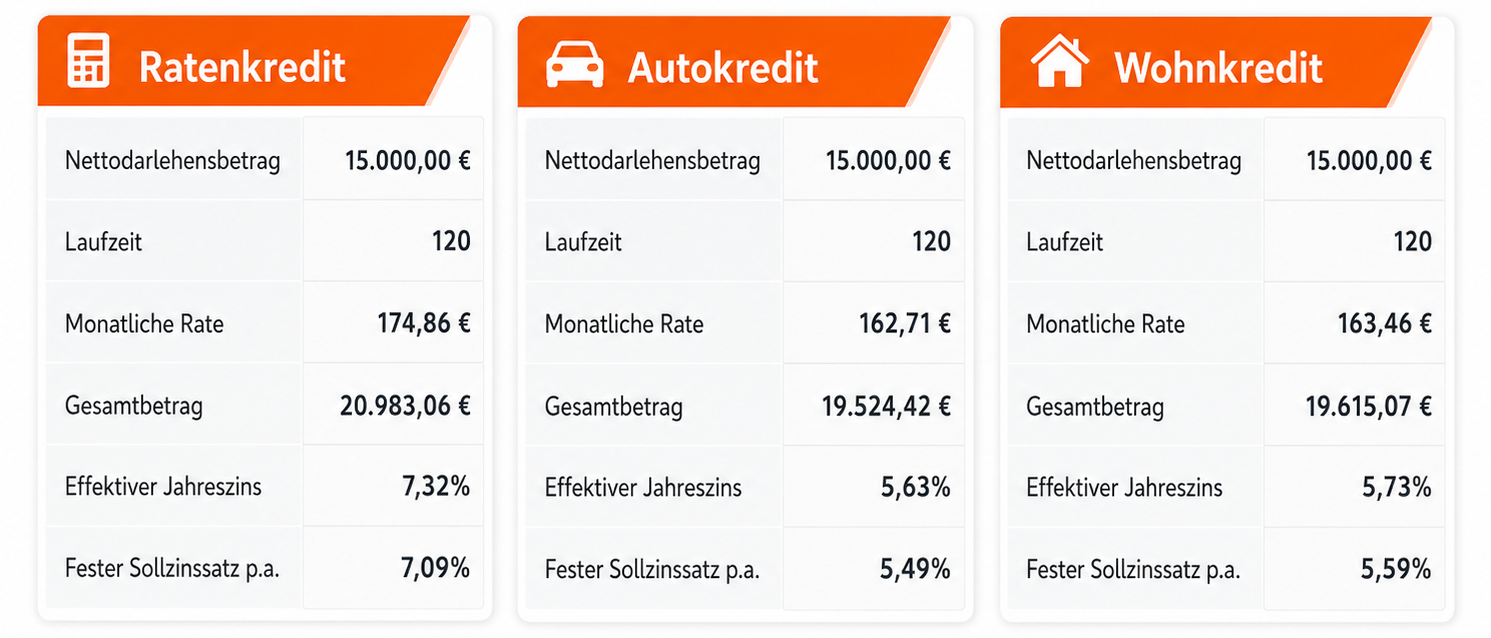The height and width of the screenshot is (638, 1491).
Task: Select Wohnkredit Sollzinssatz value 5,59%
Action: [x=1397, y=569]
